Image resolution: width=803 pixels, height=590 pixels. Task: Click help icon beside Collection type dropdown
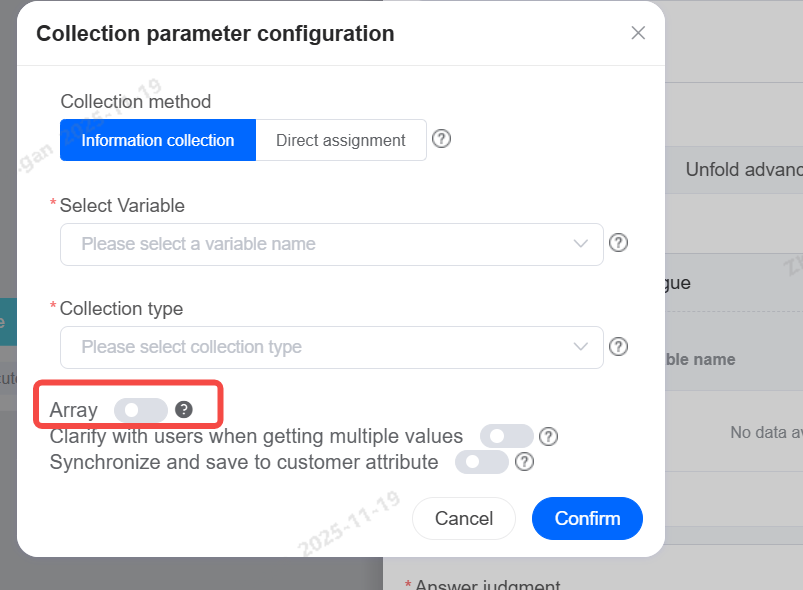pyautogui.click(x=618, y=346)
